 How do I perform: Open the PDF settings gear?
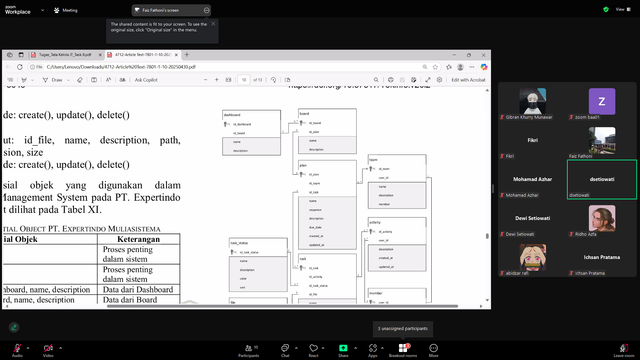[439, 80]
